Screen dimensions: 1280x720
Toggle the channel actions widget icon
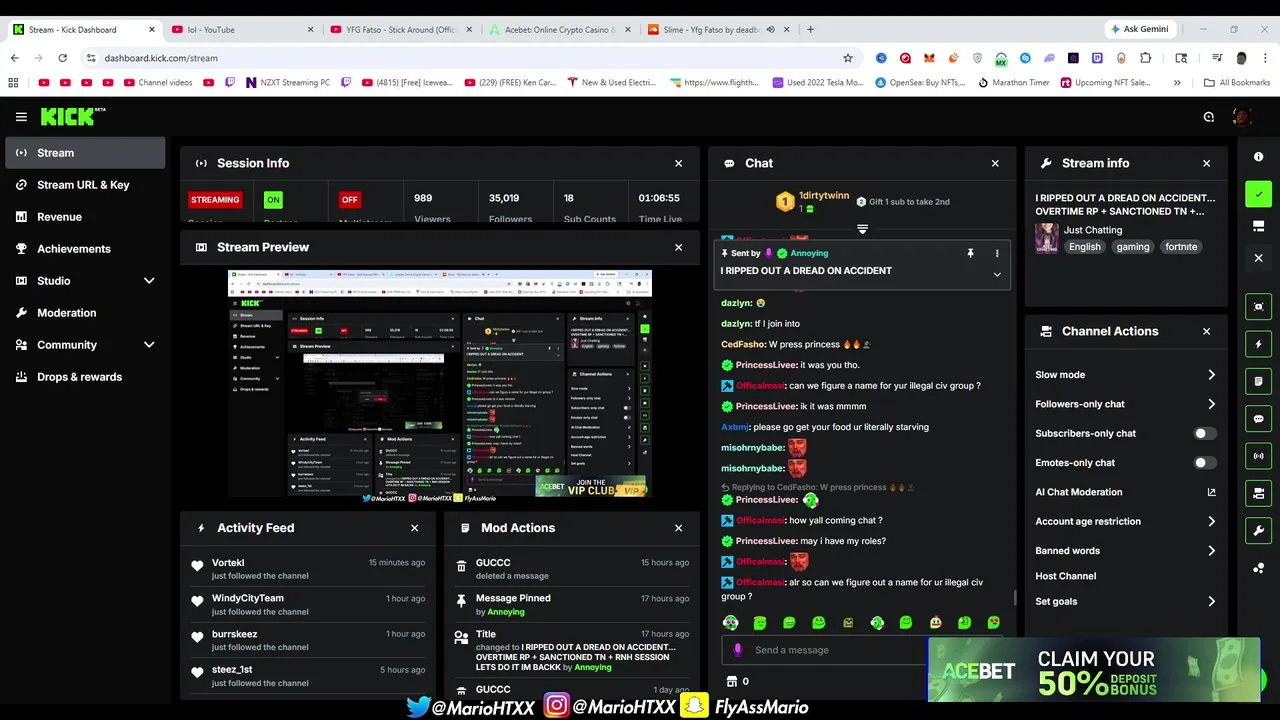coord(1258,493)
